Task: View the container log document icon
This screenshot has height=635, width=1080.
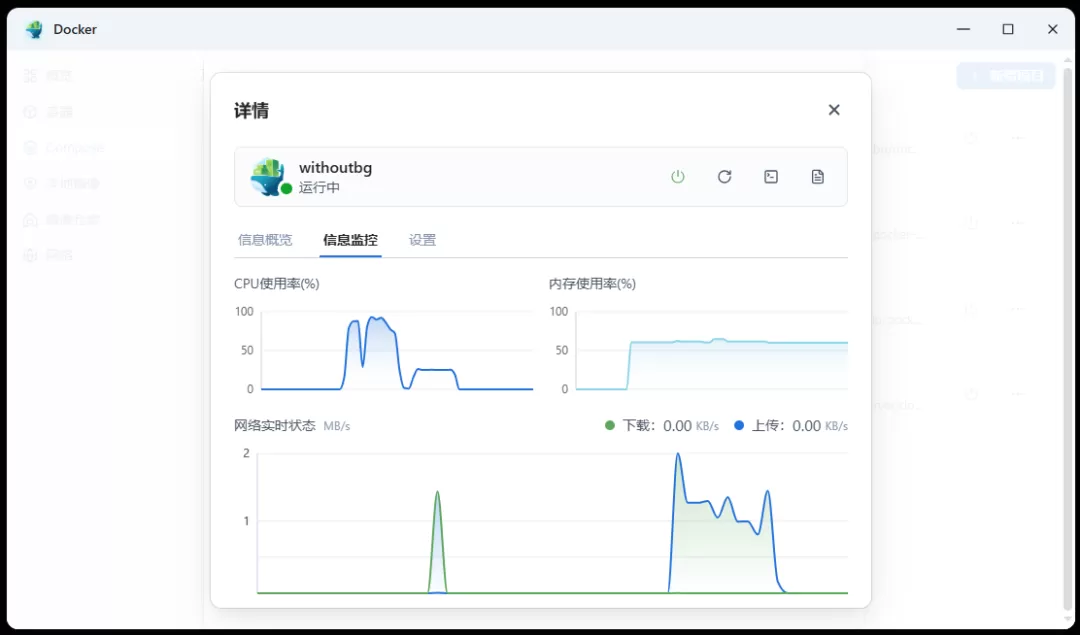Action: pos(818,177)
